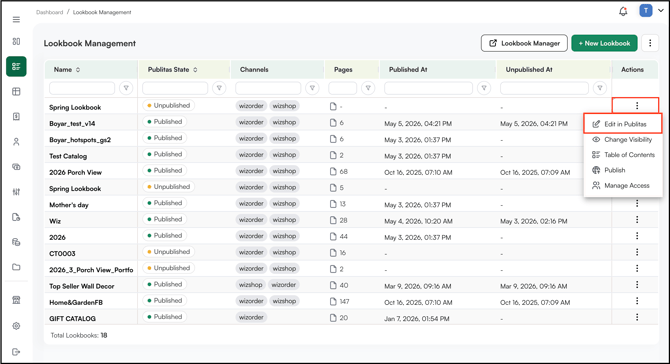Open actions menu for Wiz row

[x=637, y=220]
